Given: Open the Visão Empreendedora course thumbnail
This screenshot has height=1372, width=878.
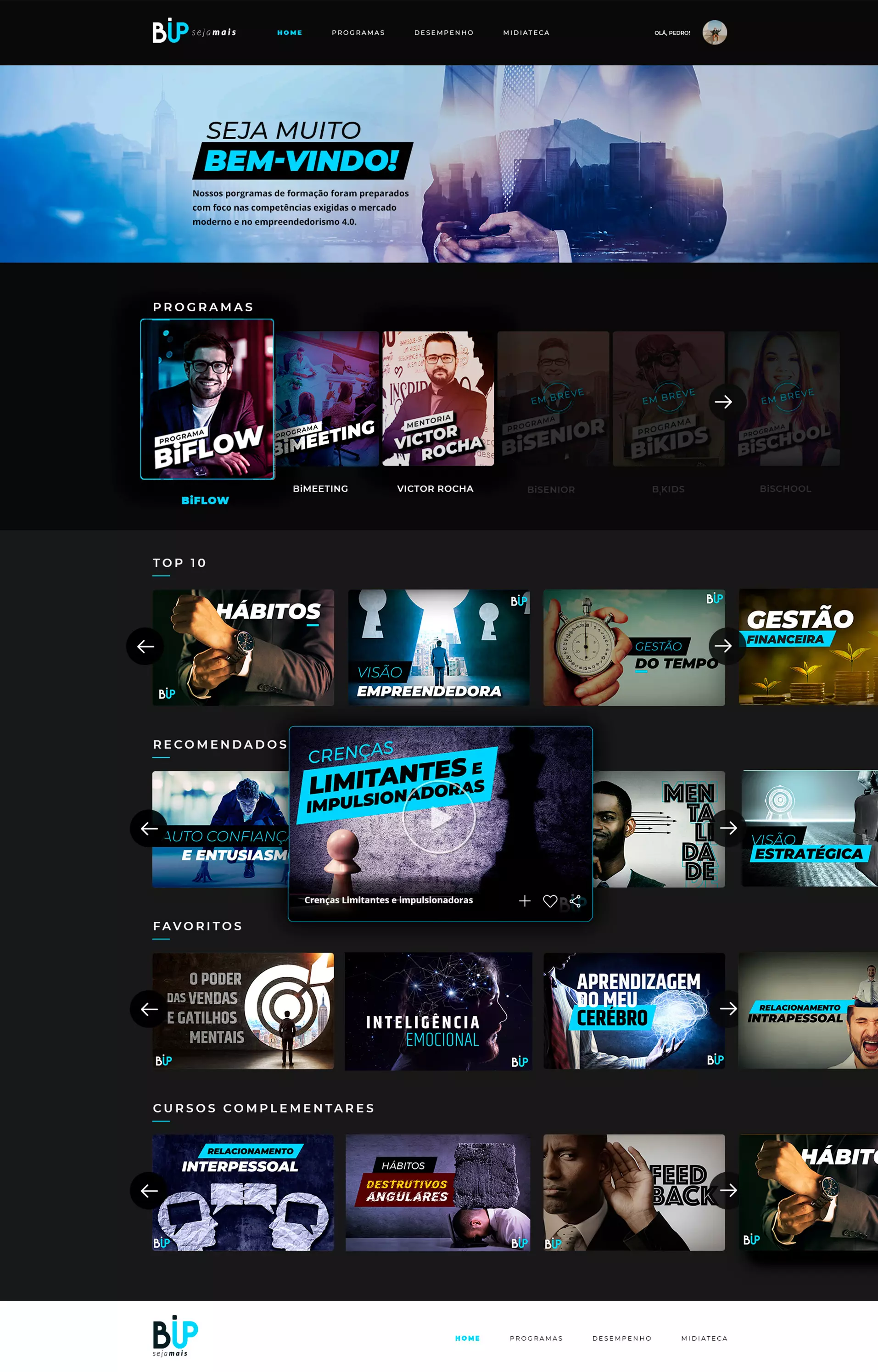Looking at the screenshot, I should click(438, 647).
